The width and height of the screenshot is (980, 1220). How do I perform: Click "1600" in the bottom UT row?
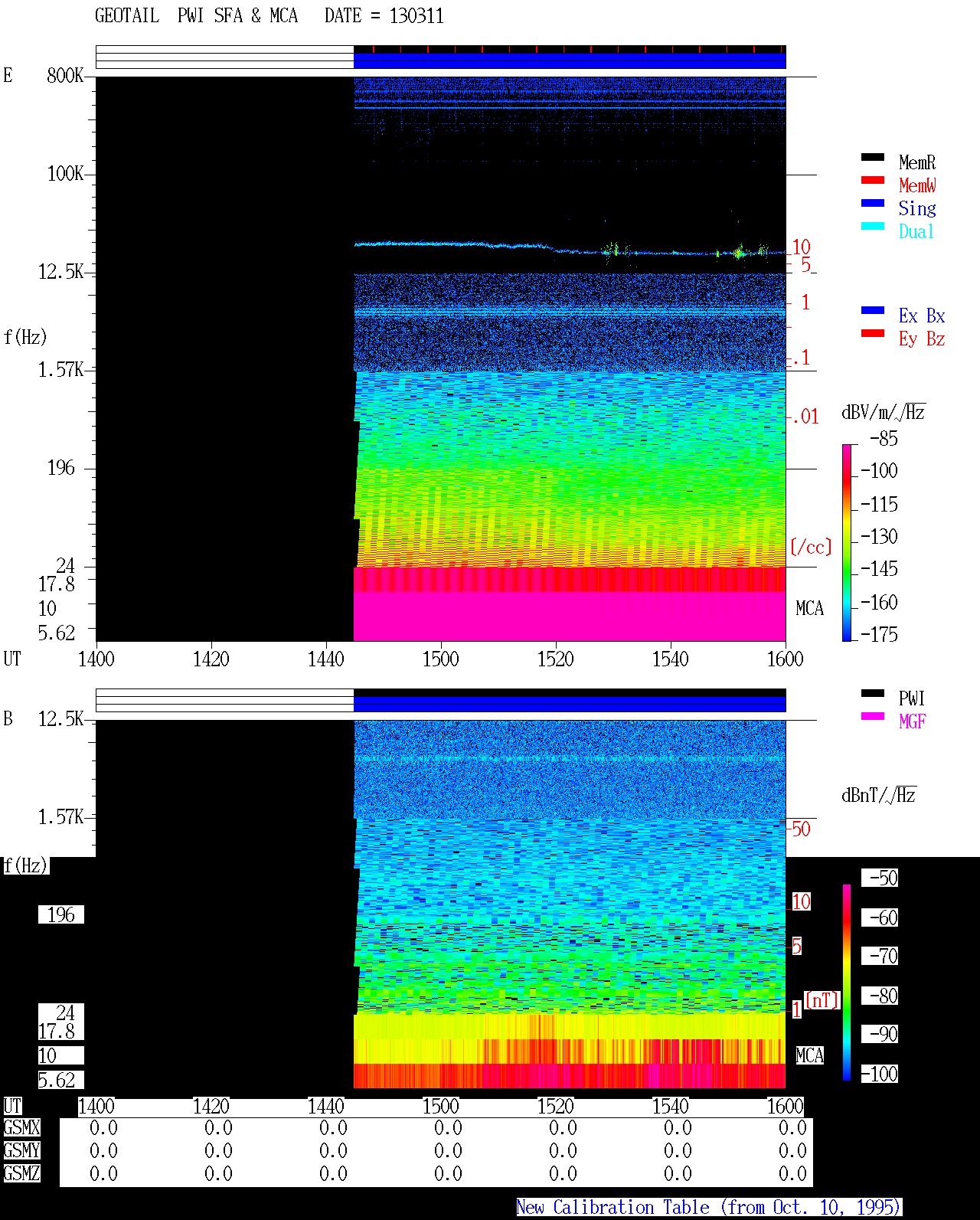(x=785, y=1106)
